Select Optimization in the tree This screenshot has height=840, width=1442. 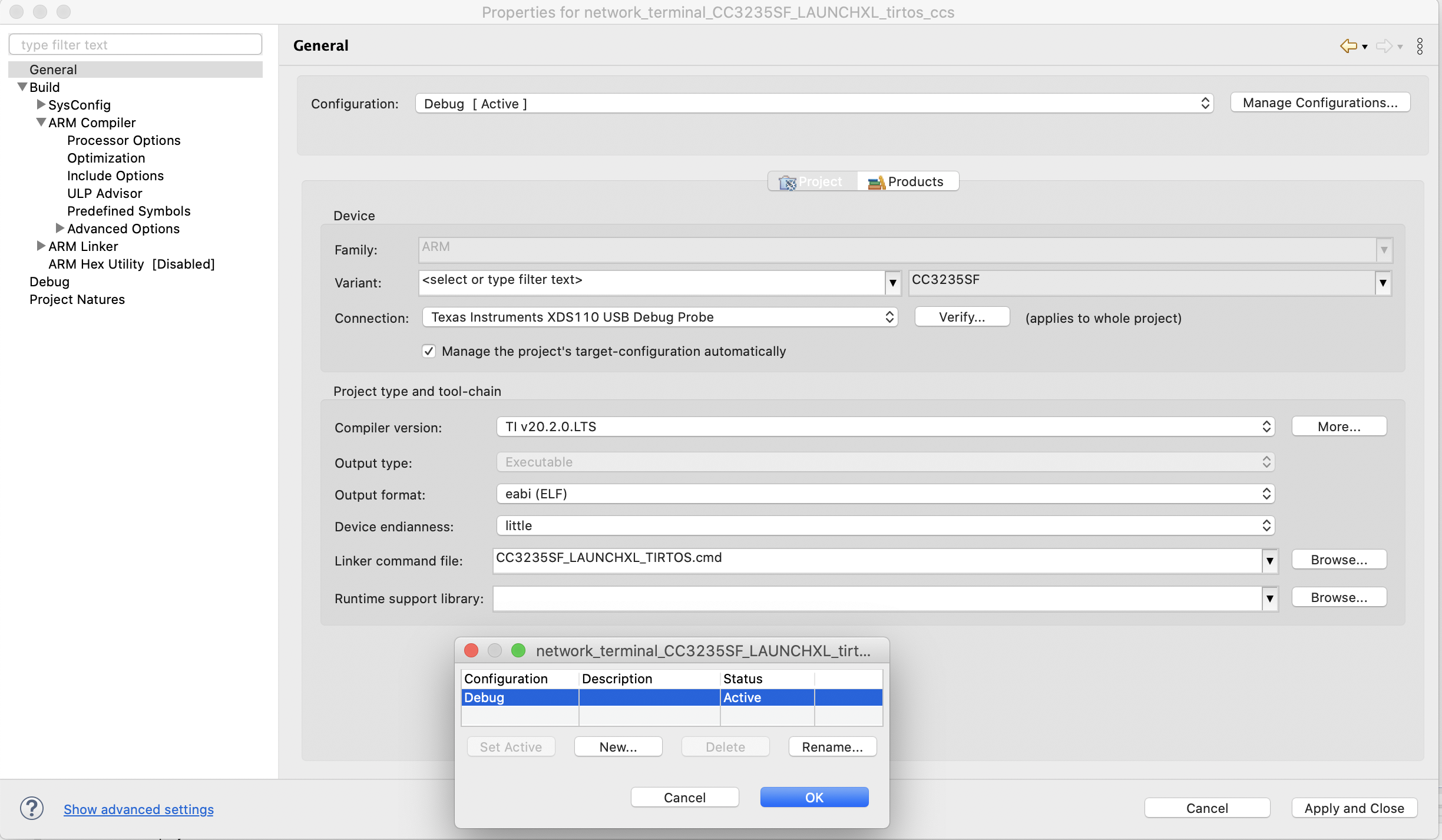[x=106, y=158]
